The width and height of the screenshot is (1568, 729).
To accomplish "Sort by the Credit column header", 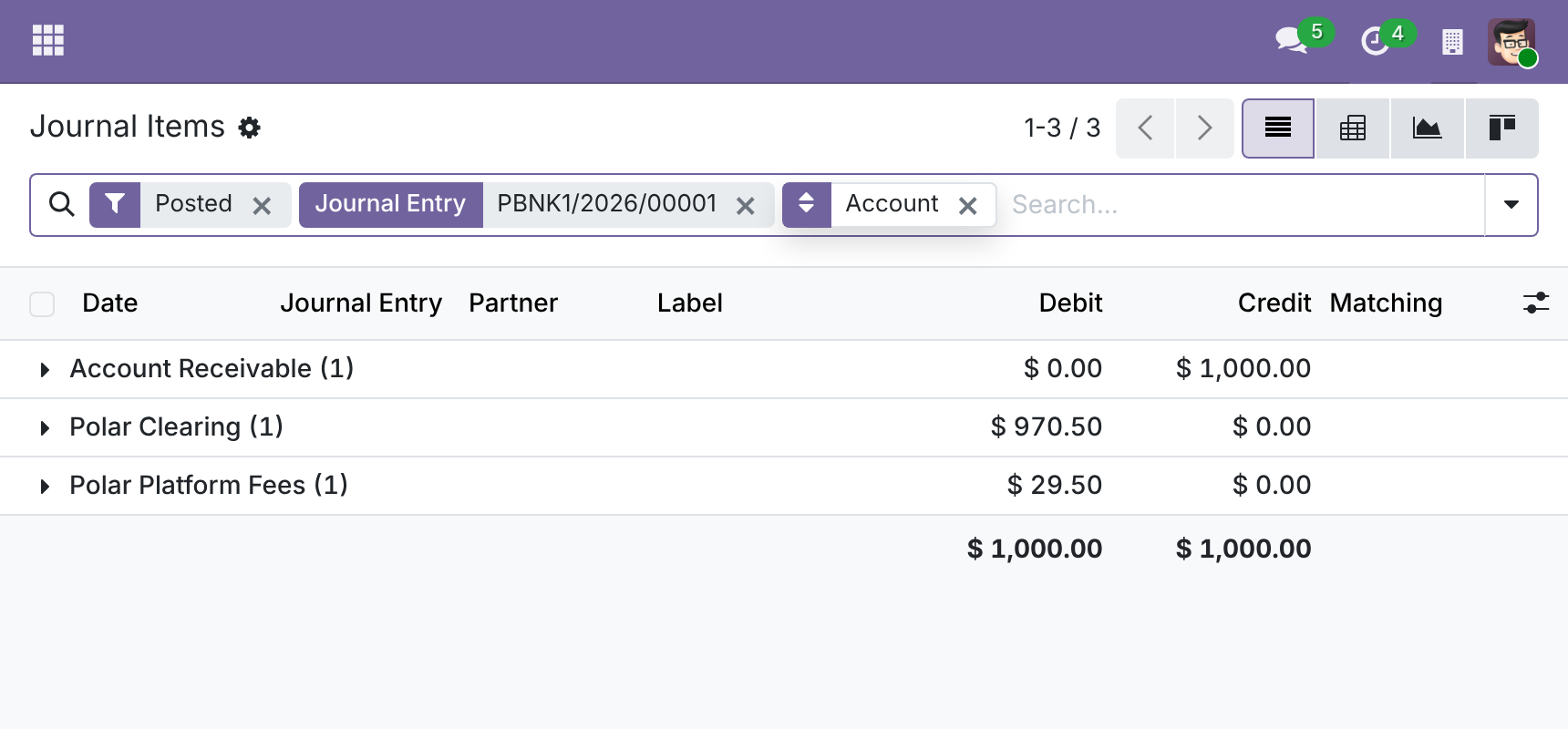I will tap(1274, 303).
